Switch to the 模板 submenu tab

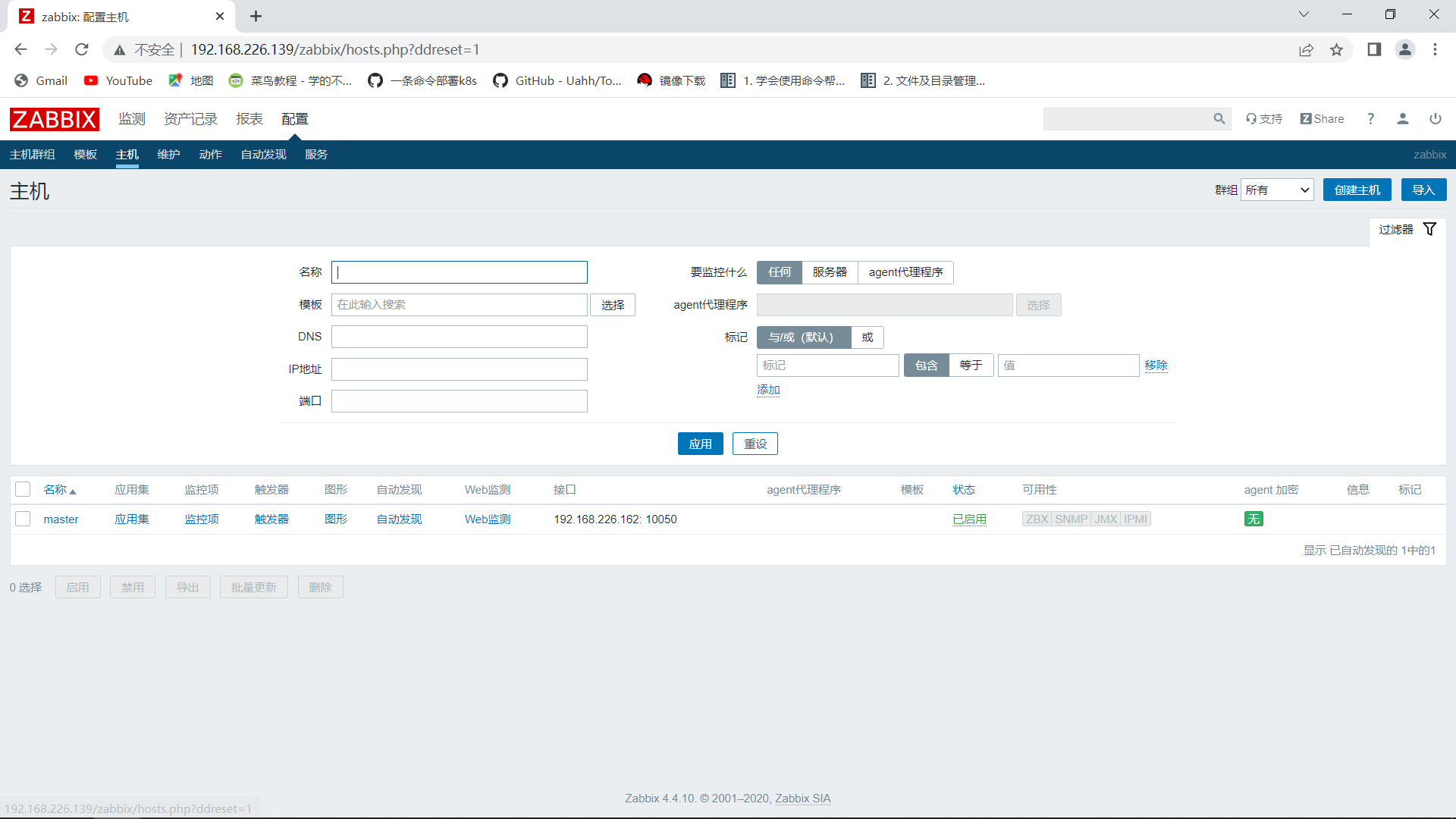[85, 155]
